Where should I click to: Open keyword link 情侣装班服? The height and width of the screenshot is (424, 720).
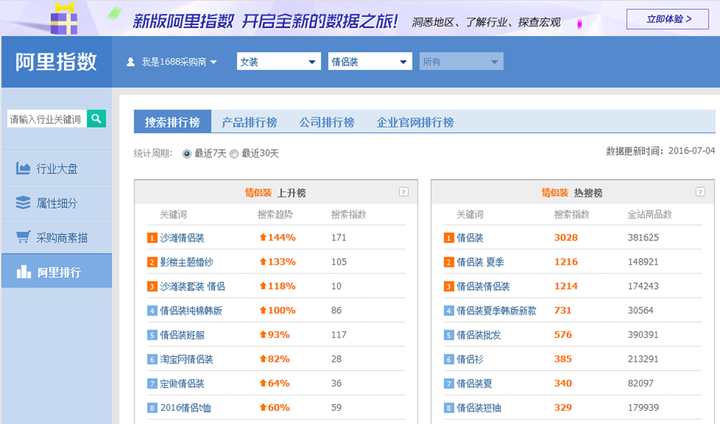182,335
